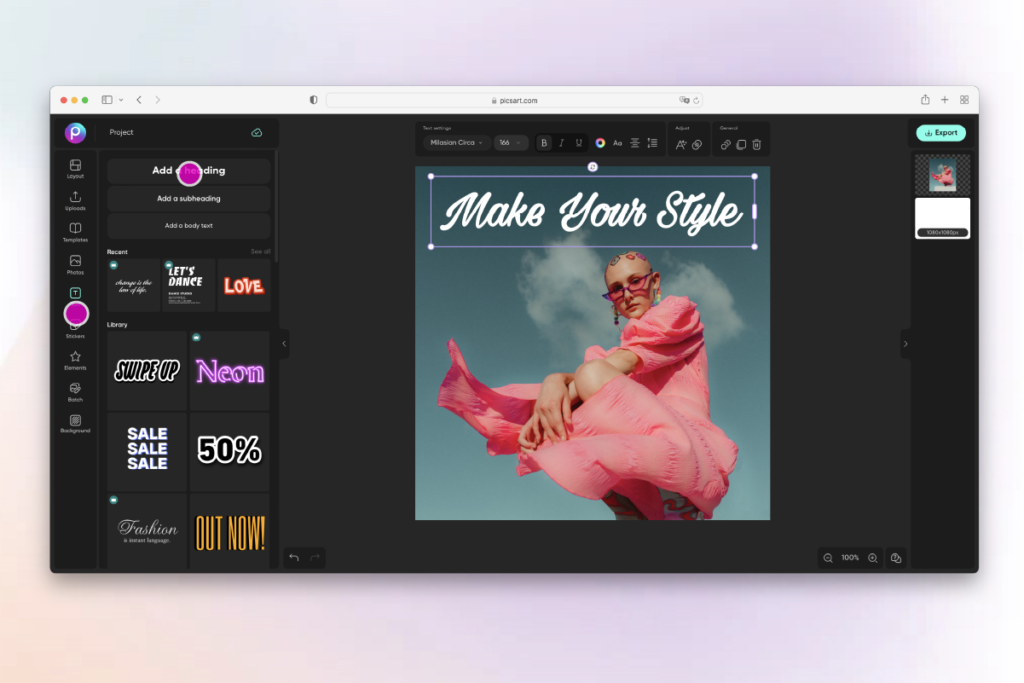Open the Milasian Circa font dropdown

(x=455, y=142)
